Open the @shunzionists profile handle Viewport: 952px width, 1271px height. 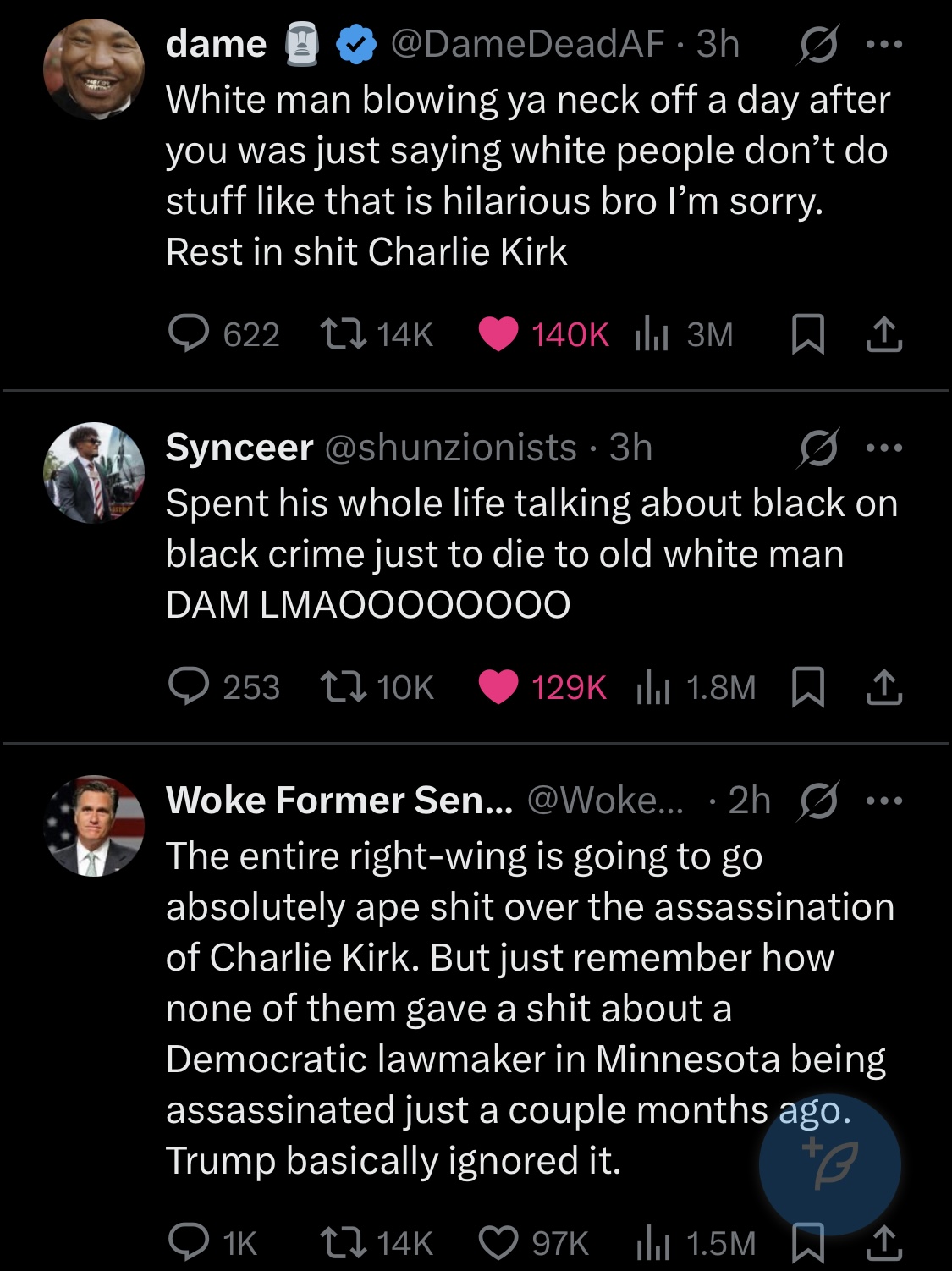click(450, 448)
